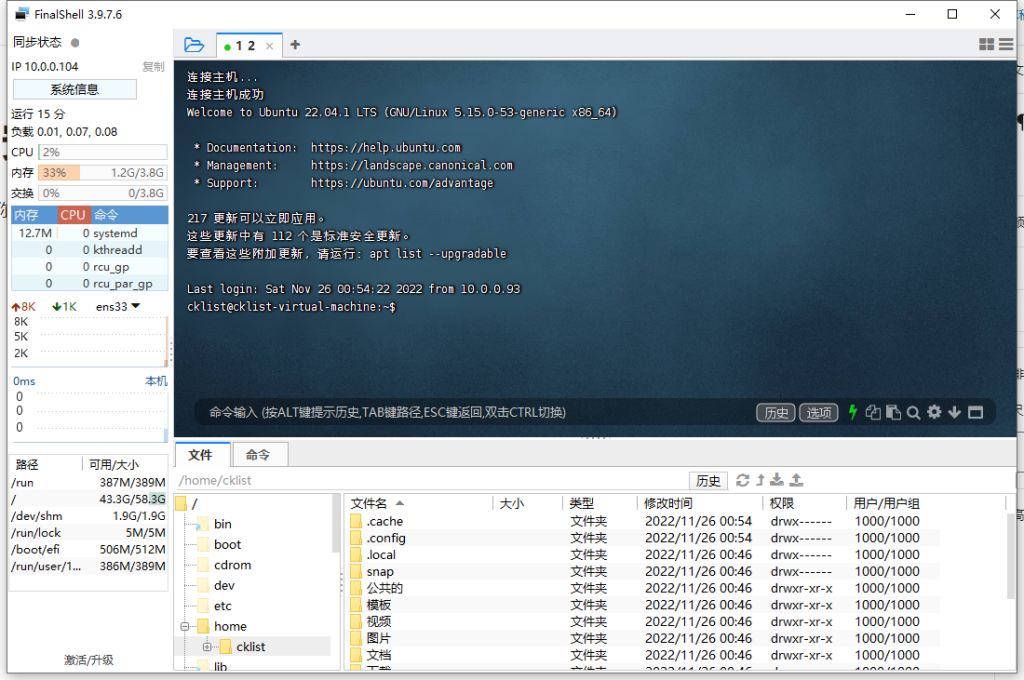Click the /home/cklist path field
Screen dimensions: 1024x680
431,481
